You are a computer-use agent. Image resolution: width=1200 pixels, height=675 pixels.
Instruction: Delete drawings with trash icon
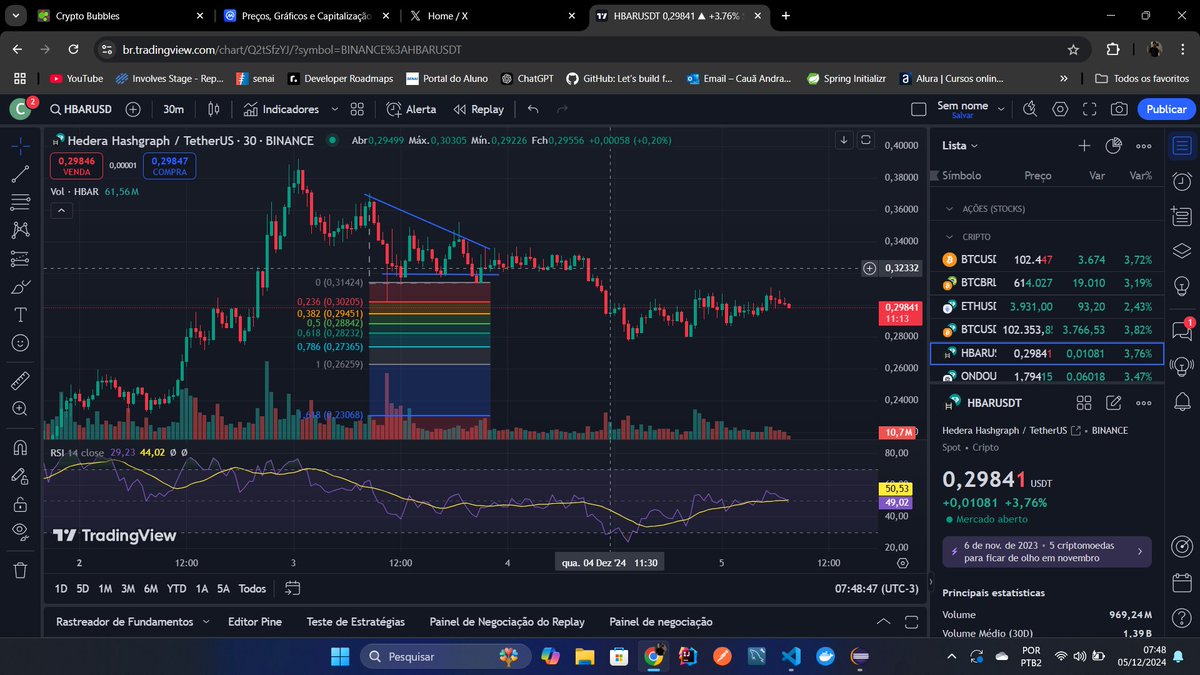point(20,570)
